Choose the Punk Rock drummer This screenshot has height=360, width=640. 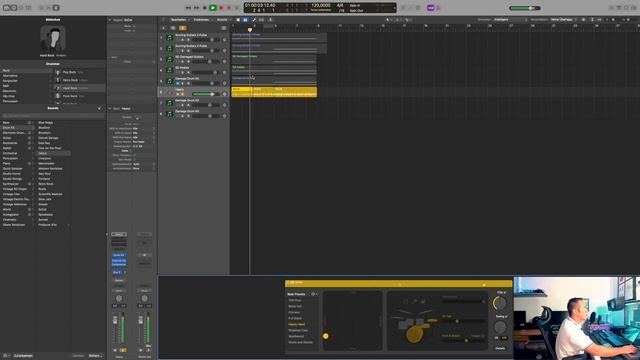pyautogui.click(x=80, y=96)
